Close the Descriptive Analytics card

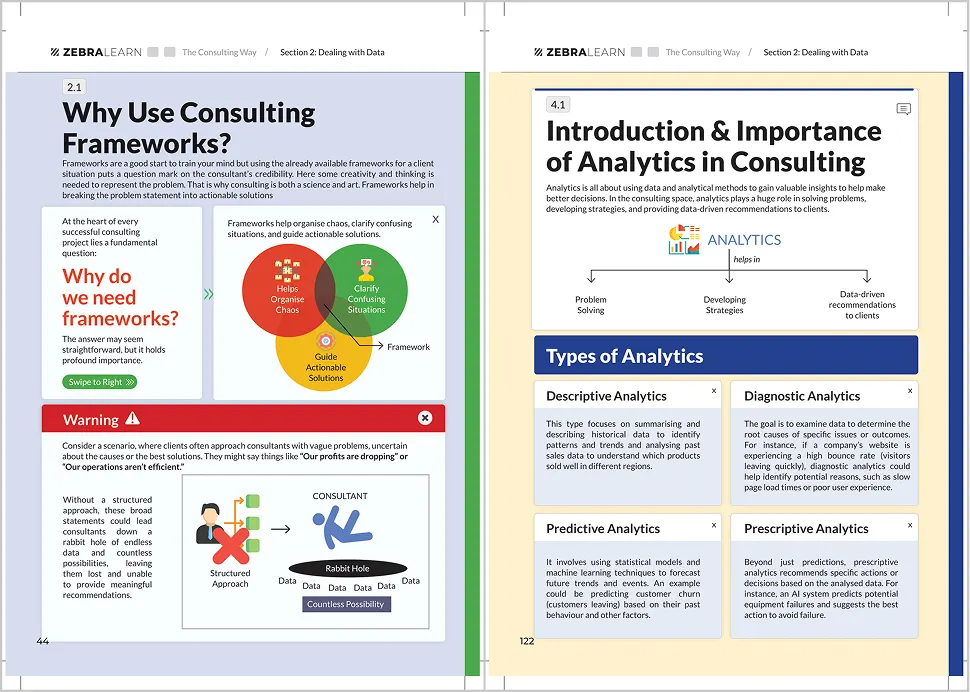point(714,391)
